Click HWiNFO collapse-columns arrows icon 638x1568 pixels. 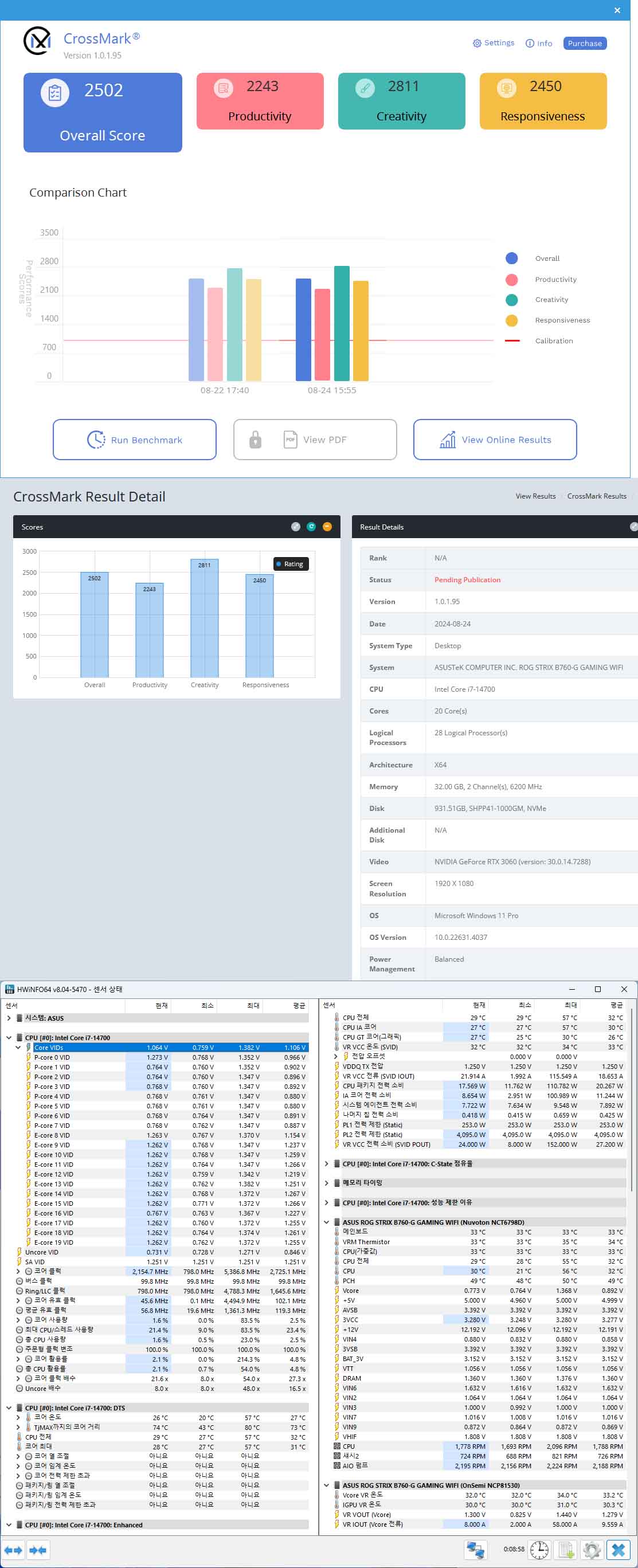(x=38, y=1550)
